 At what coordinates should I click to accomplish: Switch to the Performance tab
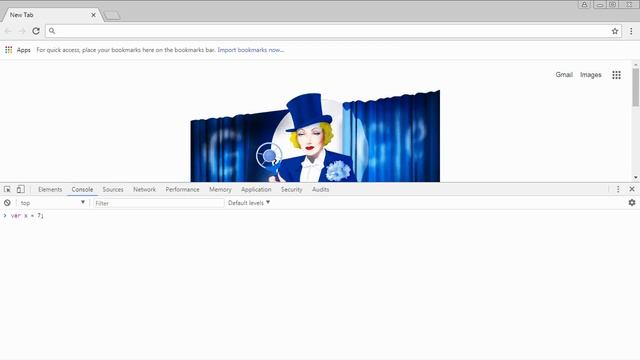point(182,189)
